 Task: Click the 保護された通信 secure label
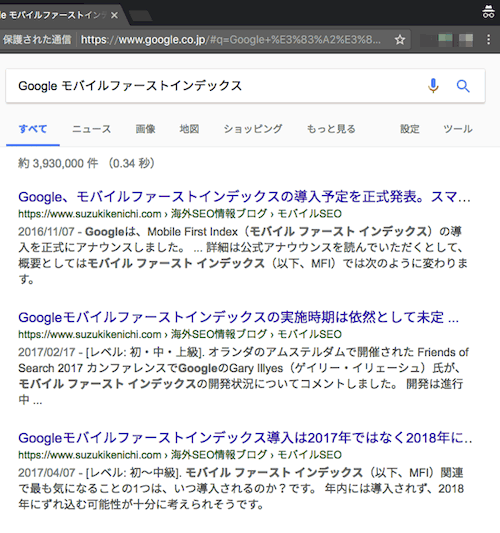[x=37, y=39]
